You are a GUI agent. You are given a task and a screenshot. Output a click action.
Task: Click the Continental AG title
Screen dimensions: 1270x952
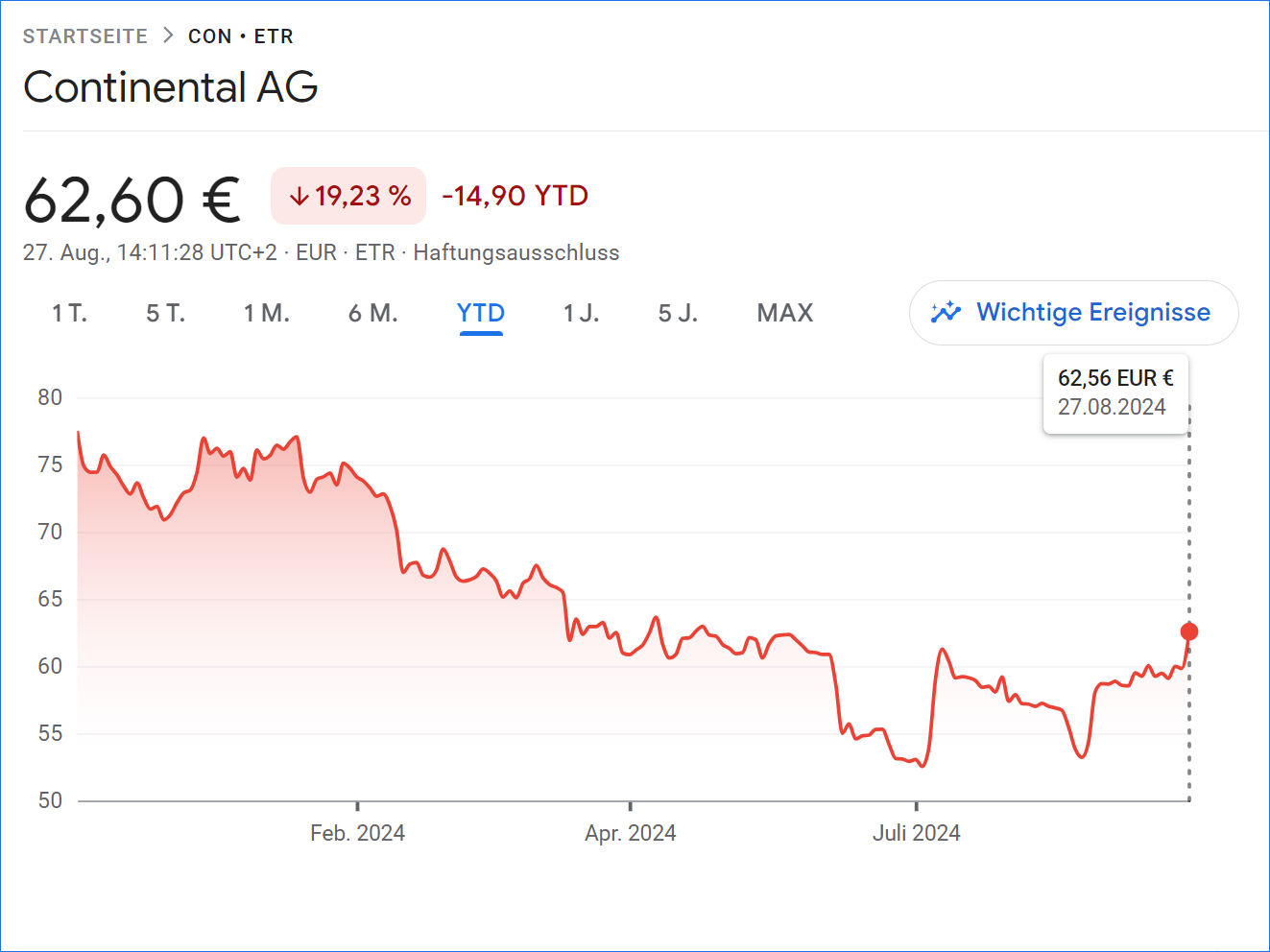172,87
